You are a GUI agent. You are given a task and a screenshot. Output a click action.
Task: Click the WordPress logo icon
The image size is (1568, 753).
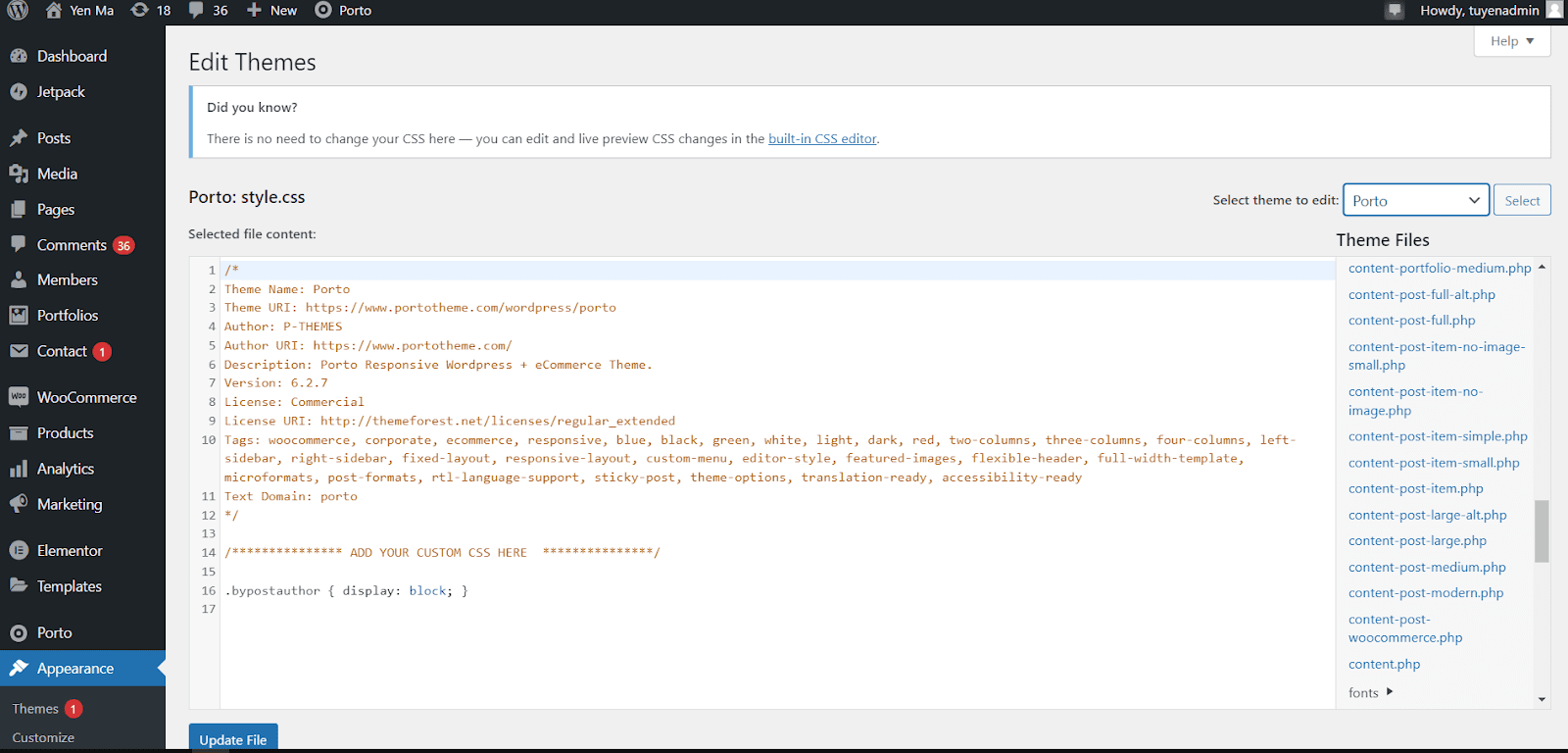click(18, 11)
